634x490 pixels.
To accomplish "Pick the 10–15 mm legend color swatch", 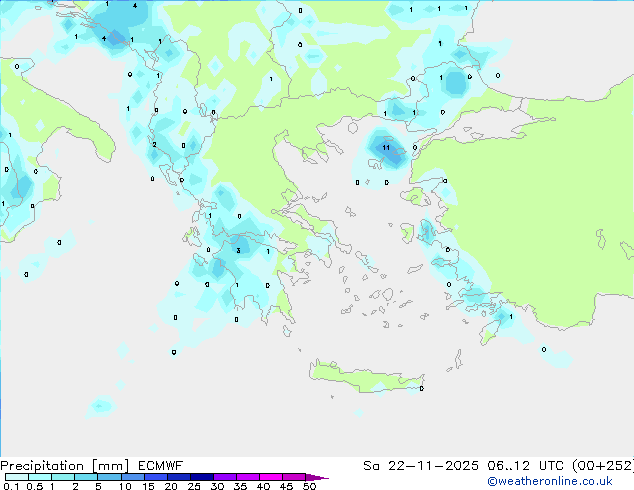I will [x=132, y=477].
